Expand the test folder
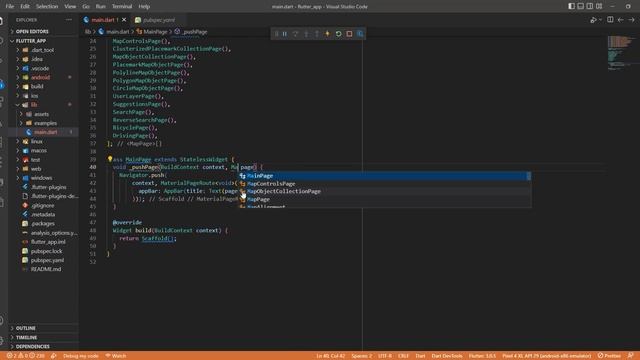The image size is (640, 360). 43,160
